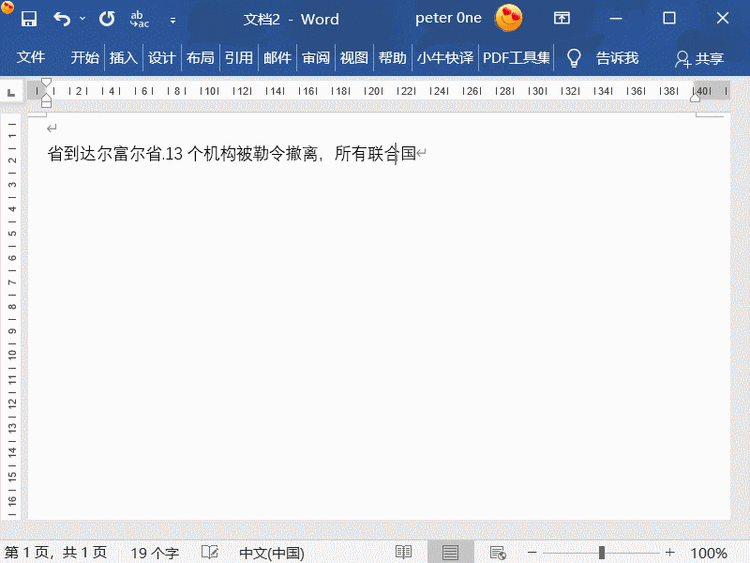Open the heart-eyes emoji profile picture
This screenshot has height=563, width=750.
click(508, 18)
